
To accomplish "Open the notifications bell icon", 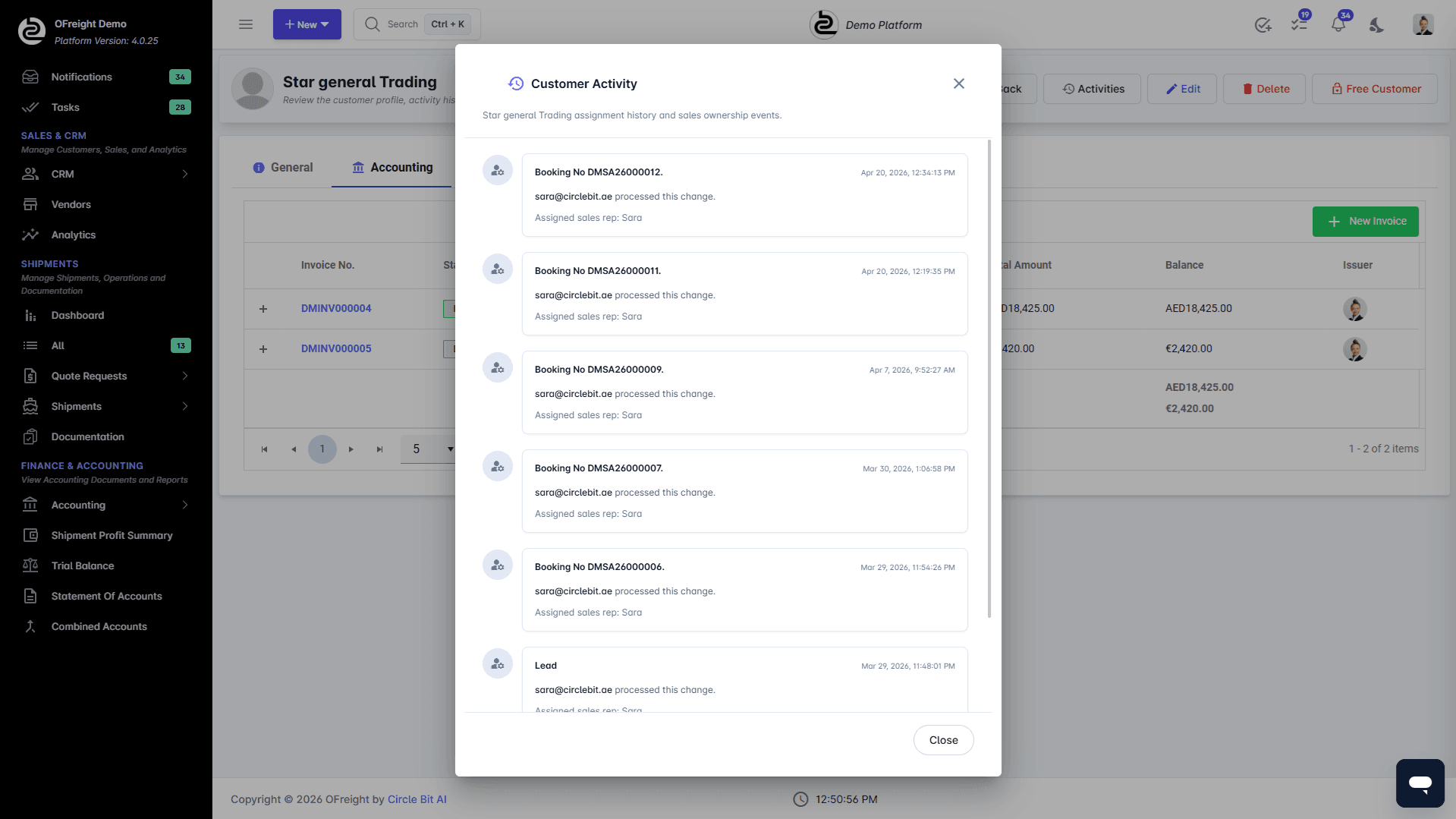I will [1338, 24].
